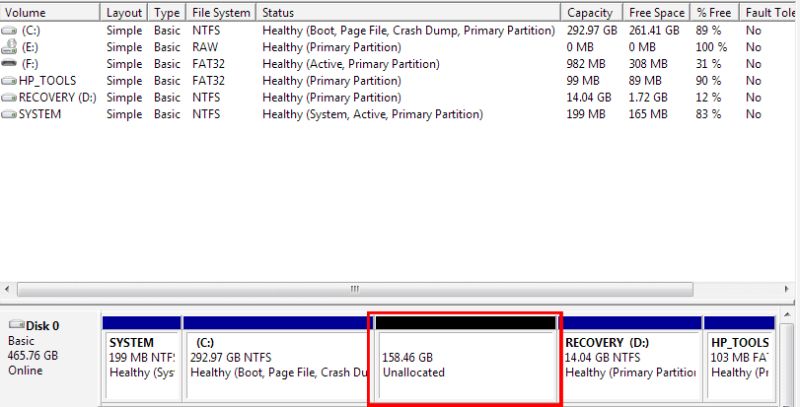This screenshot has height=407, width=800.
Task: Click the SYSTEM volume name in the list
Action: (x=40, y=114)
